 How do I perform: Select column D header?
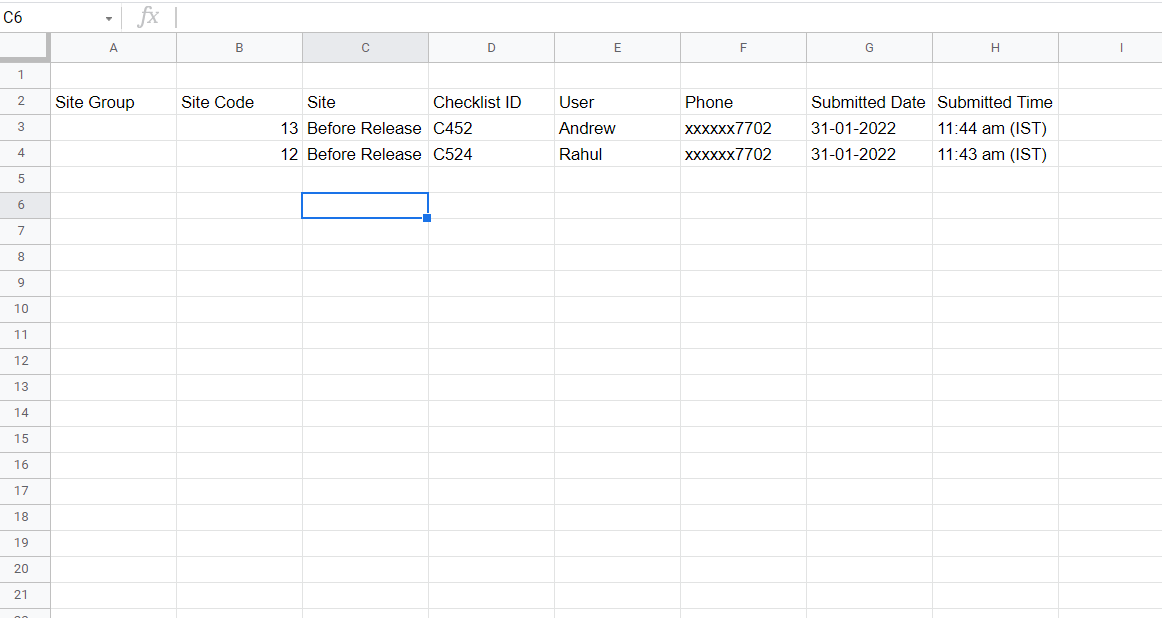point(491,47)
